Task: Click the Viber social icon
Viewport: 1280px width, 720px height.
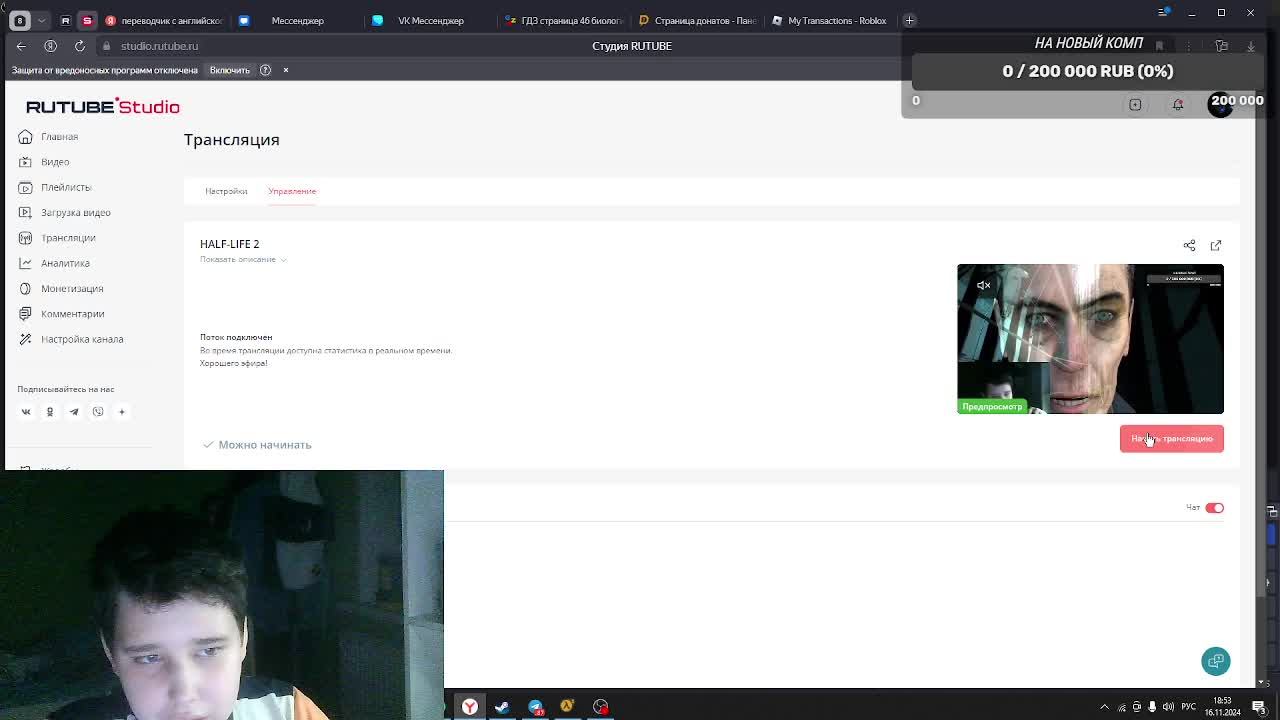Action: point(98,412)
